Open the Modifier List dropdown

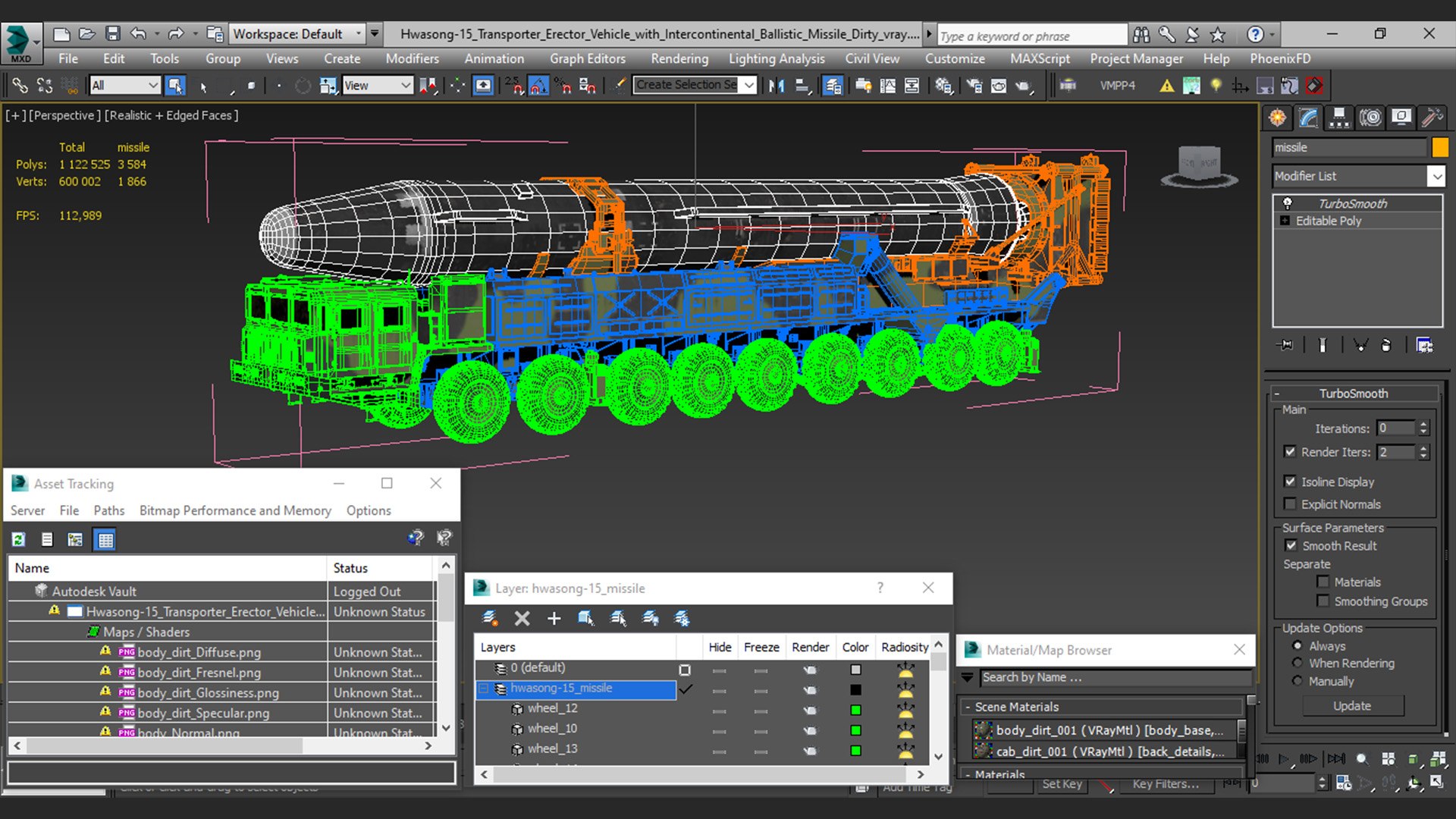click(x=1436, y=176)
